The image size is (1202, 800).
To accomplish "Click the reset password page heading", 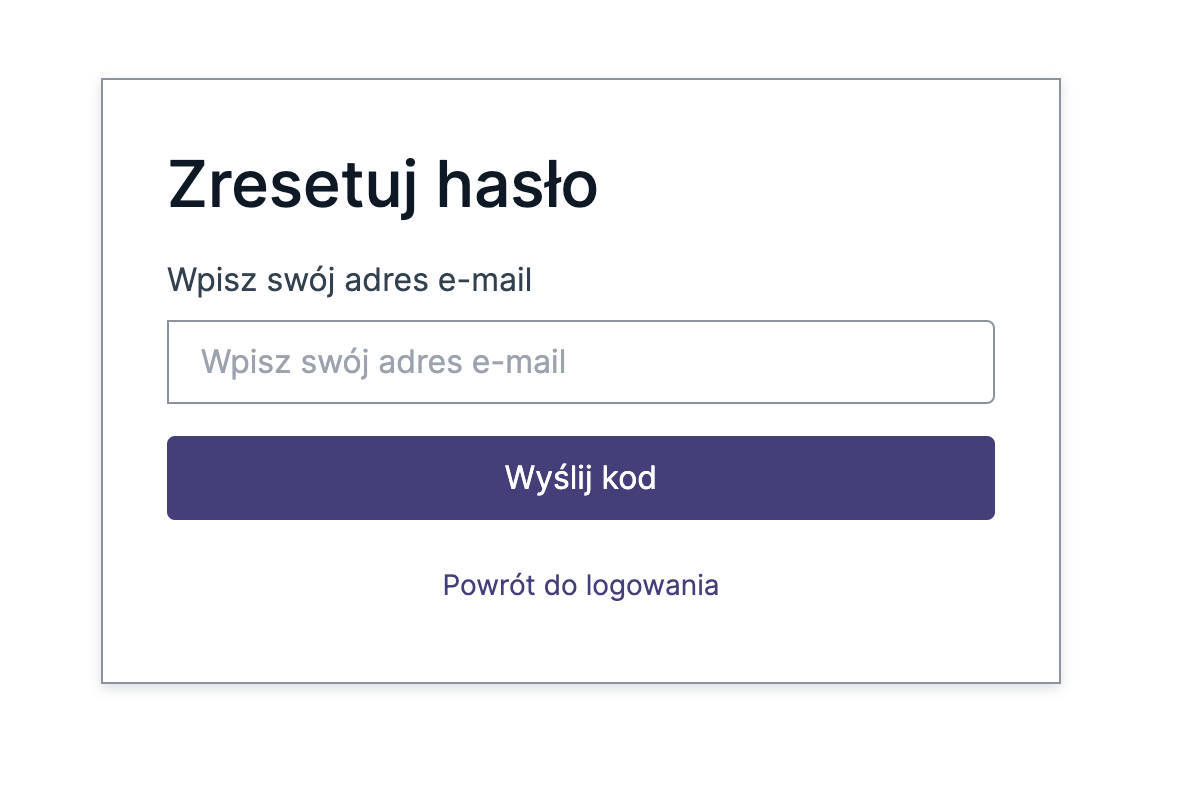I will (x=382, y=186).
